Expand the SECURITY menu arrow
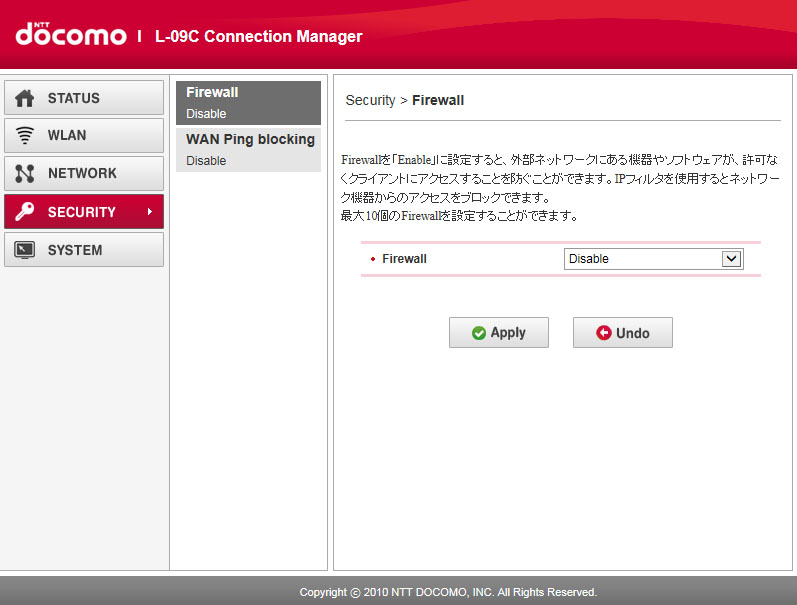 tap(150, 212)
